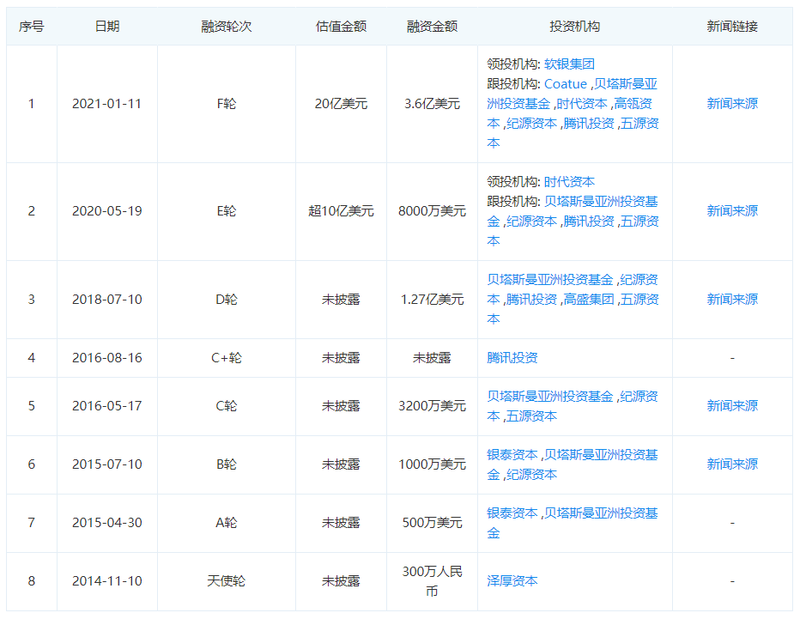Open 腾讯投资 link in E轮 row

[x=588, y=221]
